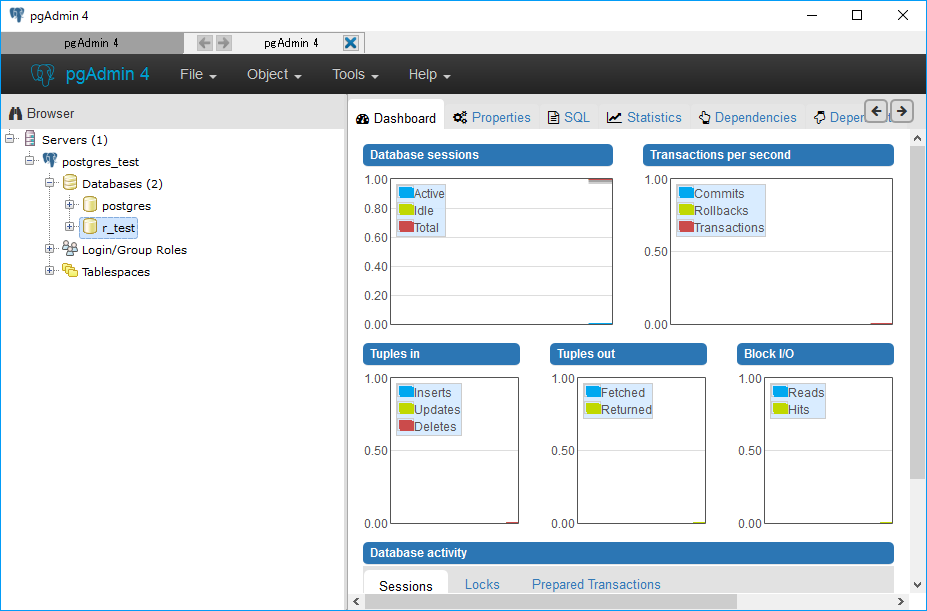
Task: Click the vertical scrollbar up arrow
Action: pyautogui.click(x=917, y=138)
